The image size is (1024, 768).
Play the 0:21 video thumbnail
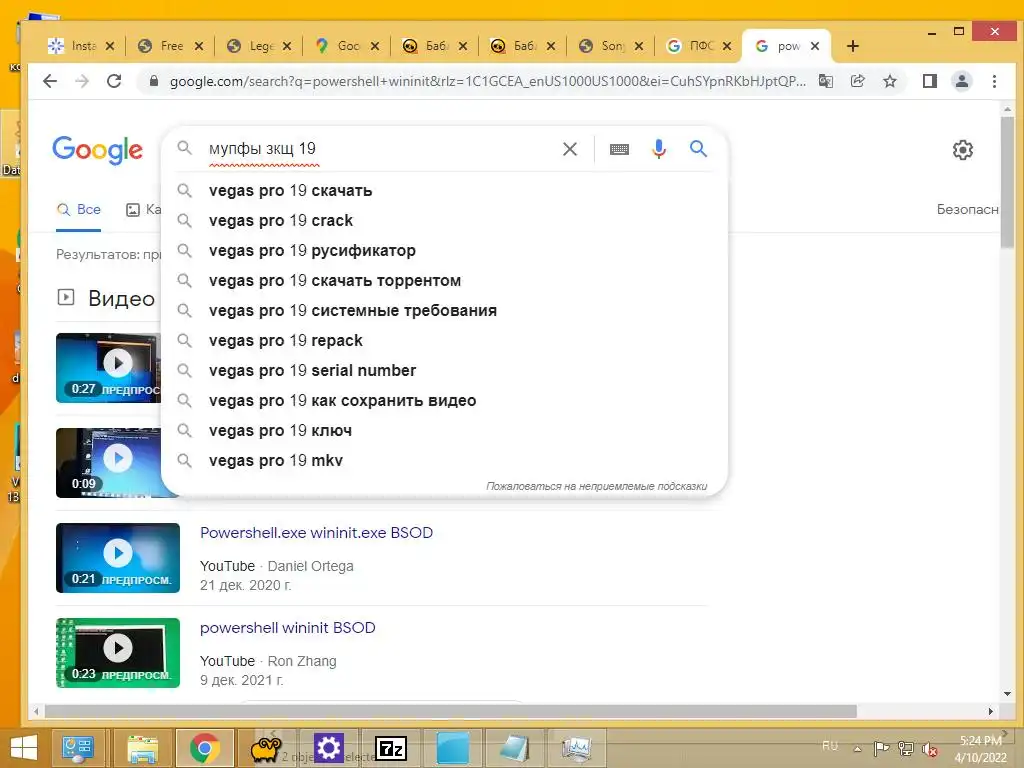tap(118, 558)
